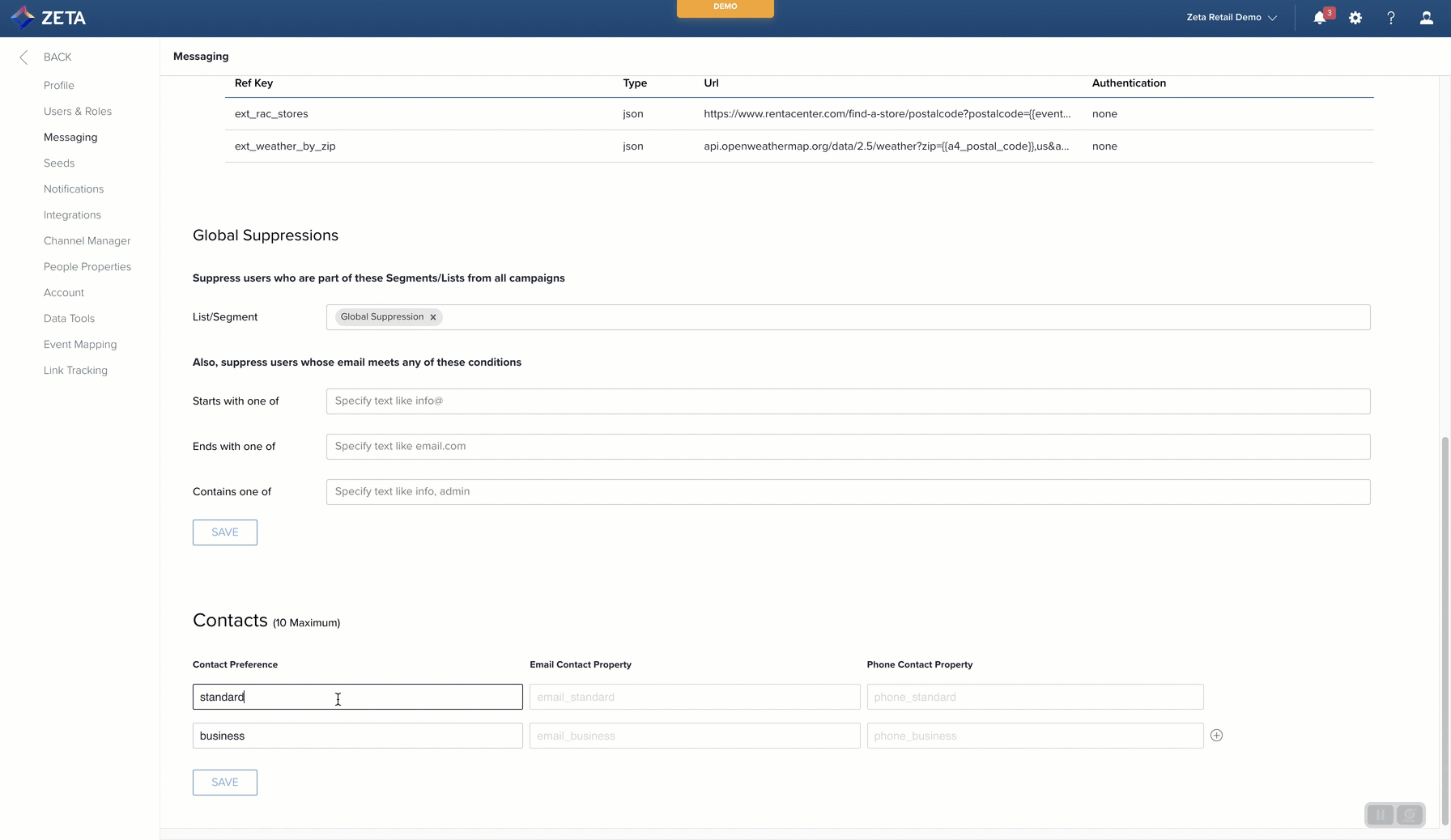Go to Channel Manager settings
The height and width of the screenshot is (840, 1451).
[87, 240]
